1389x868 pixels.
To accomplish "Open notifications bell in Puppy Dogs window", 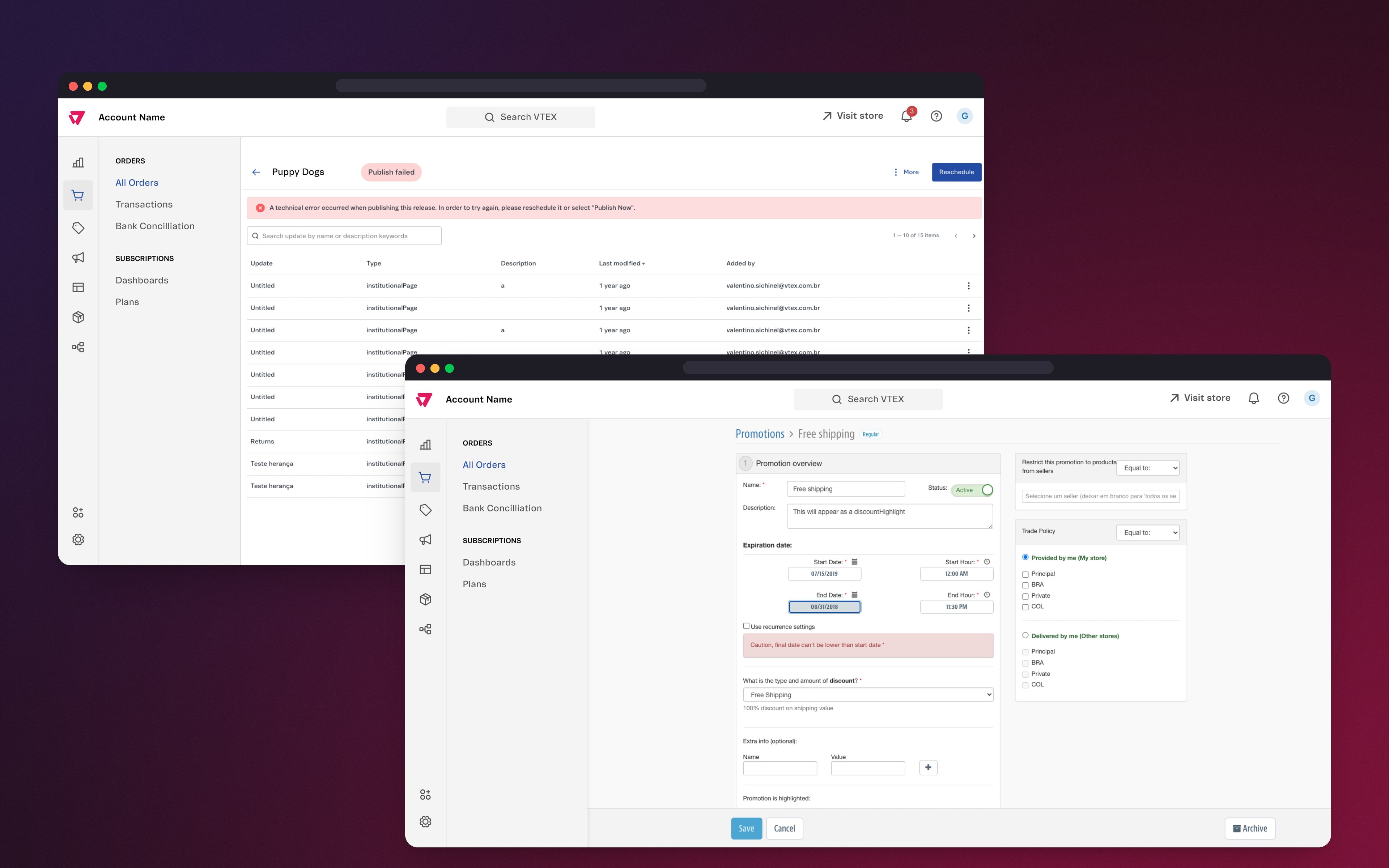I will tap(906, 116).
